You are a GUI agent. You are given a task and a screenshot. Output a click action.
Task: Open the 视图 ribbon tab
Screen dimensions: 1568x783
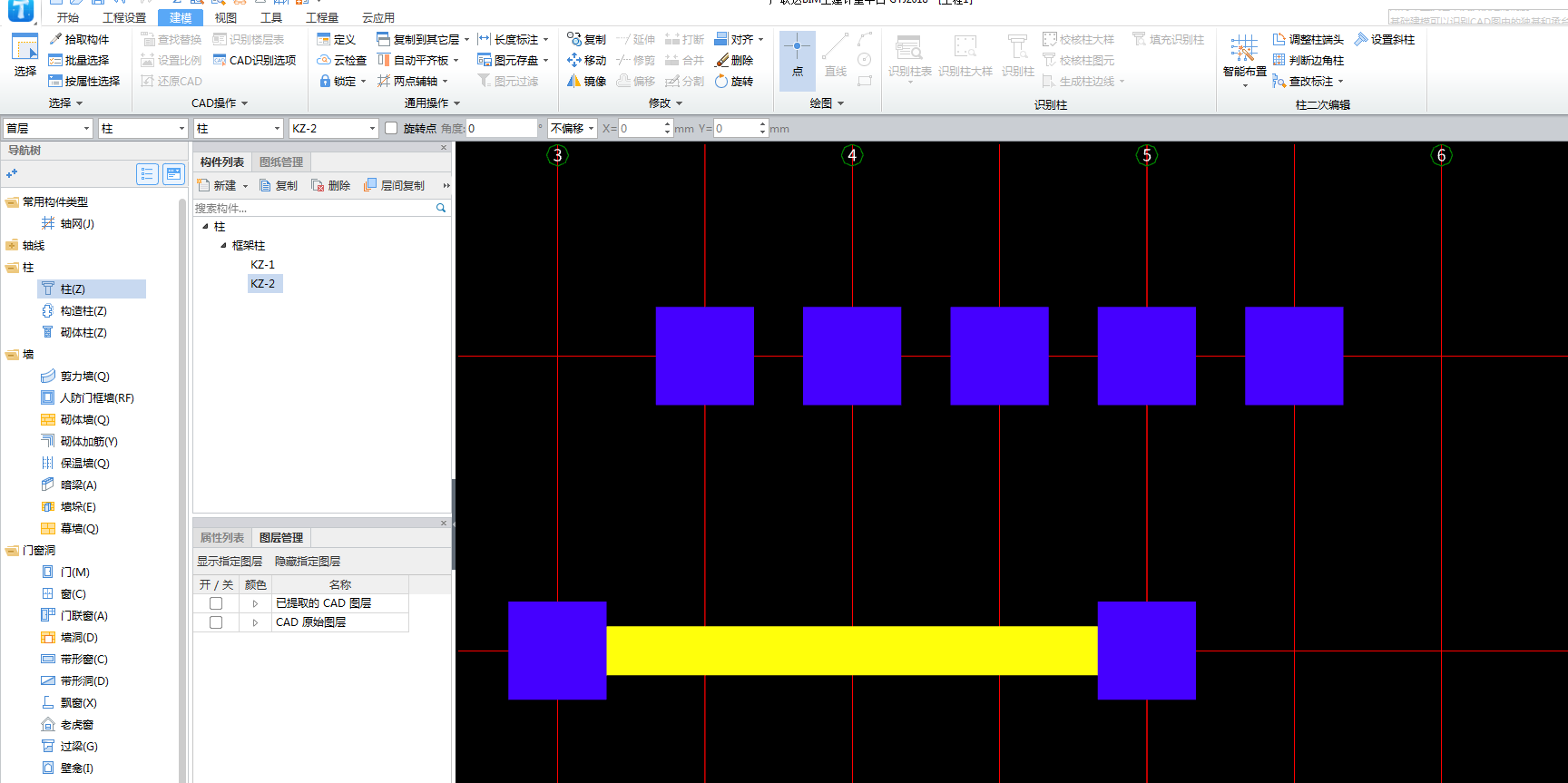(x=226, y=17)
